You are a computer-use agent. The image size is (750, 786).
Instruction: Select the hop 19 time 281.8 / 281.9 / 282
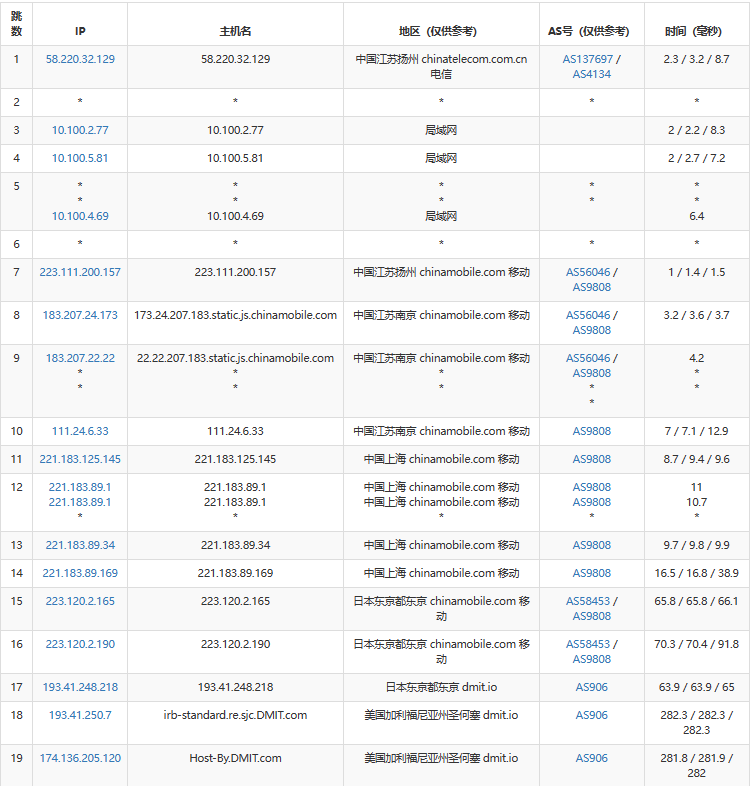click(696, 766)
